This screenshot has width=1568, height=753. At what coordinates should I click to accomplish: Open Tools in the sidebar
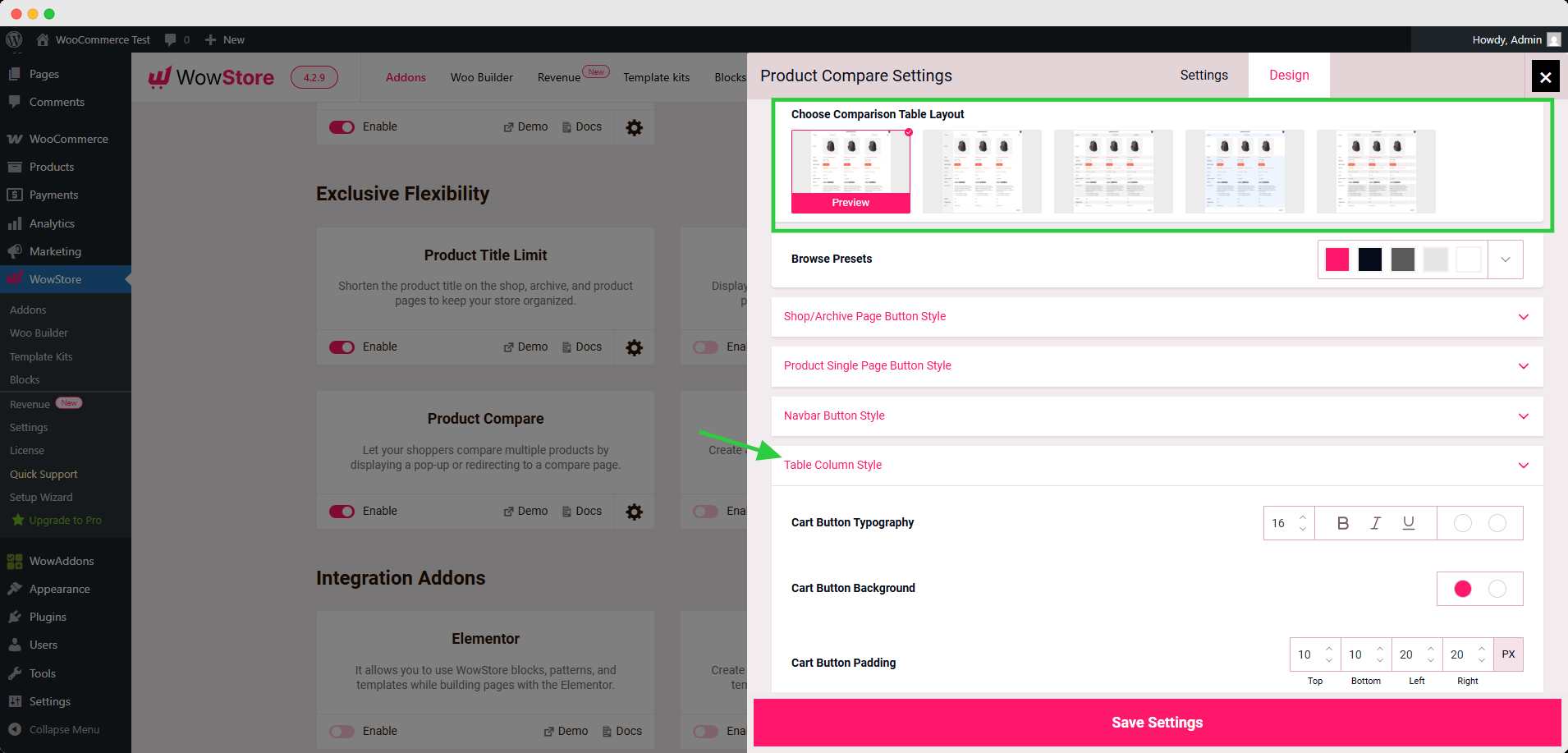[43, 673]
